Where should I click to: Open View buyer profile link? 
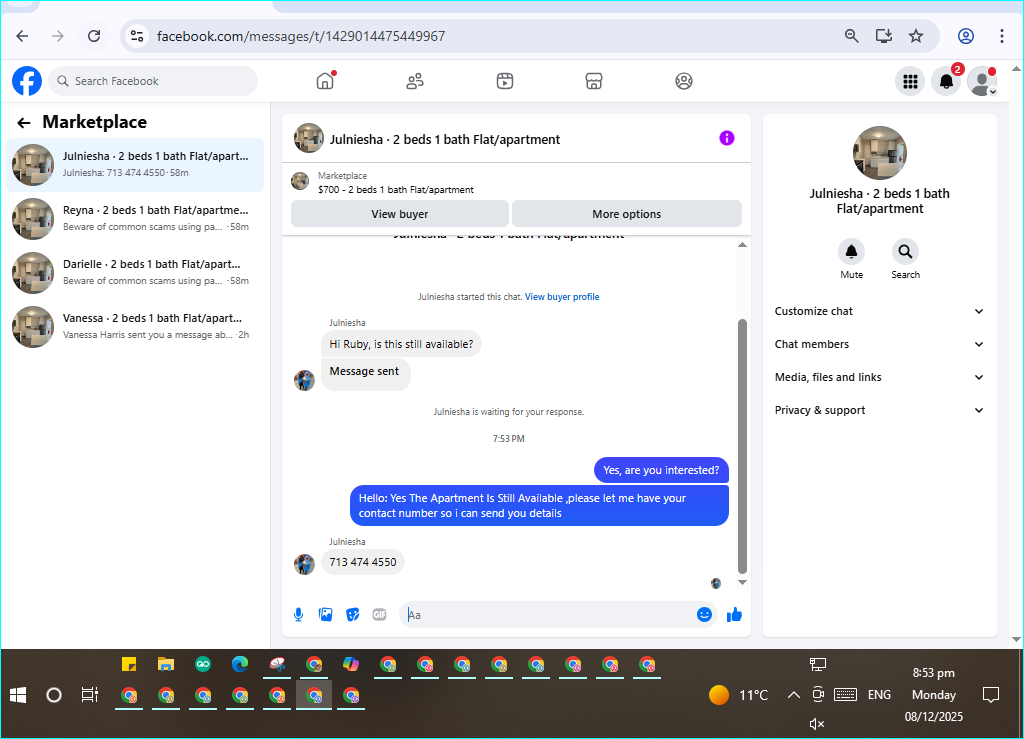coord(562,296)
